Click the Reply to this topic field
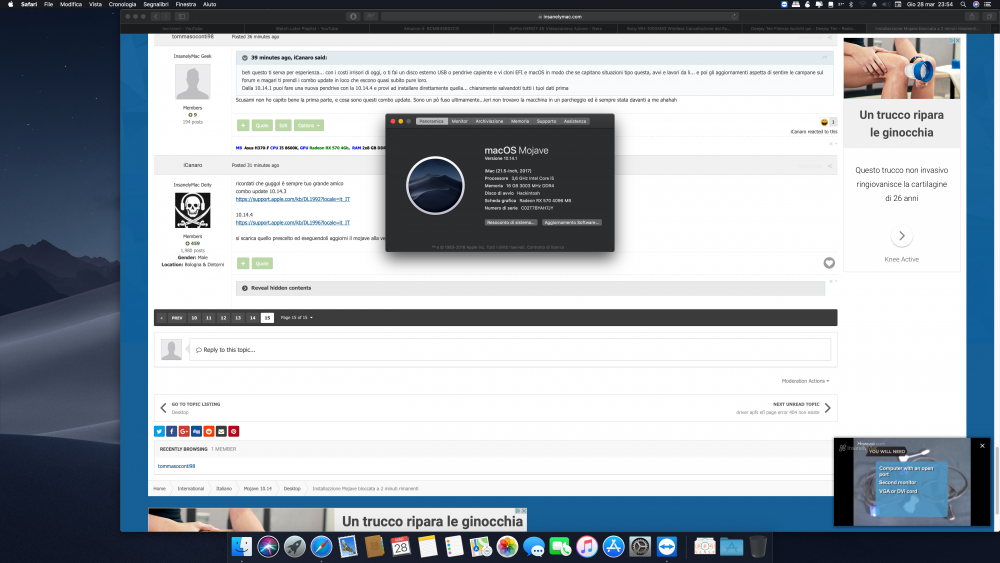The width and height of the screenshot is (1000, 563). point(510,349)
